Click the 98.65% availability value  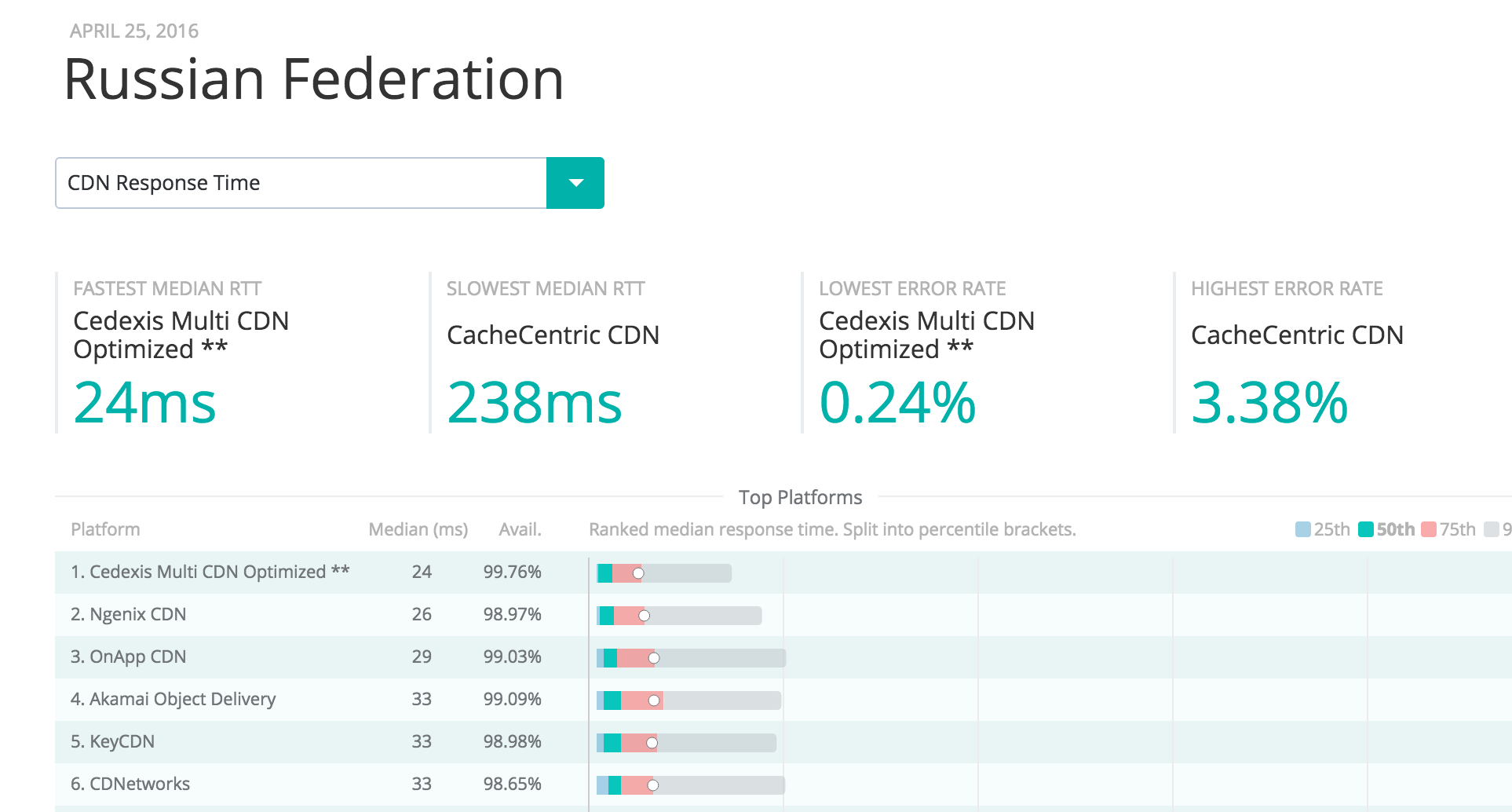click(x=513, y=785)
